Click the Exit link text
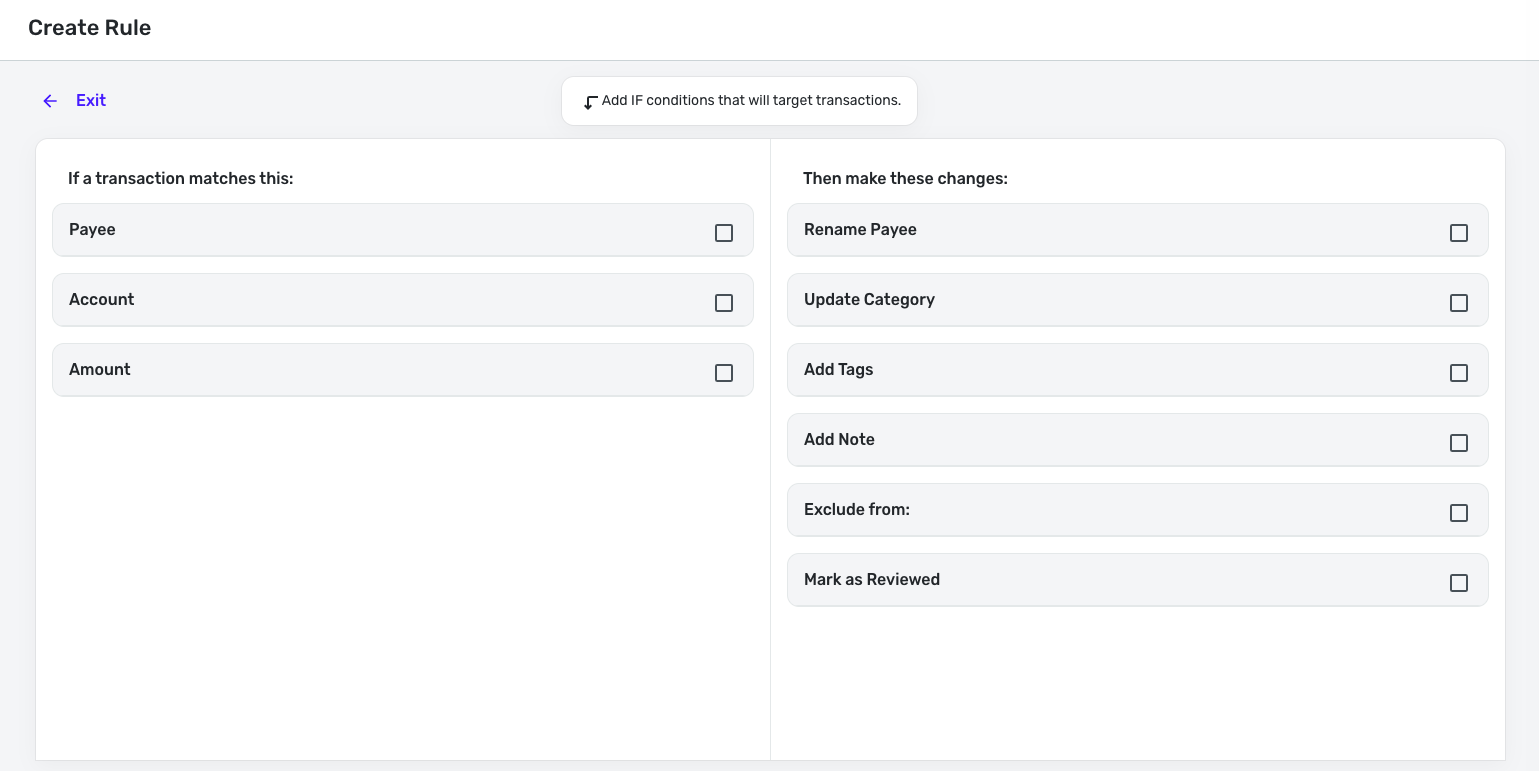1539x771 pixels. (x=91, y=100)
